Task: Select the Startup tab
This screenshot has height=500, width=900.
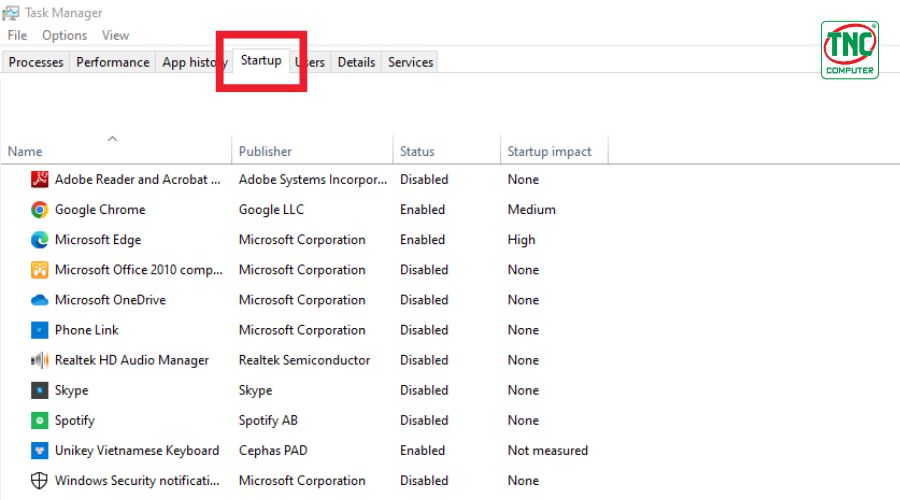Action: [261, 60]
